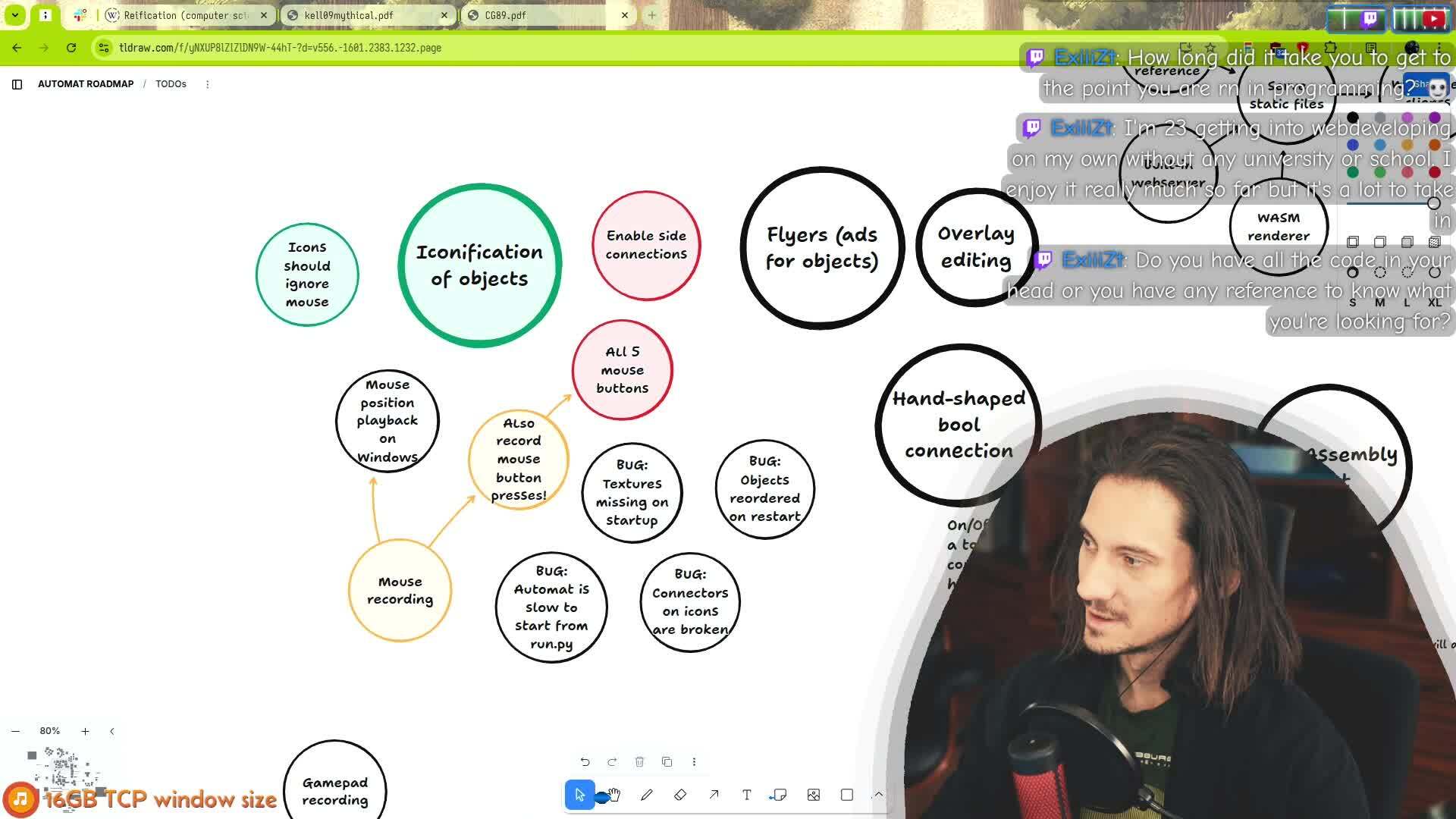Open the three-dot menu next to TODOs
Image resolution: width=1456 pixels, height=819 pixels.
pos(207,84)
